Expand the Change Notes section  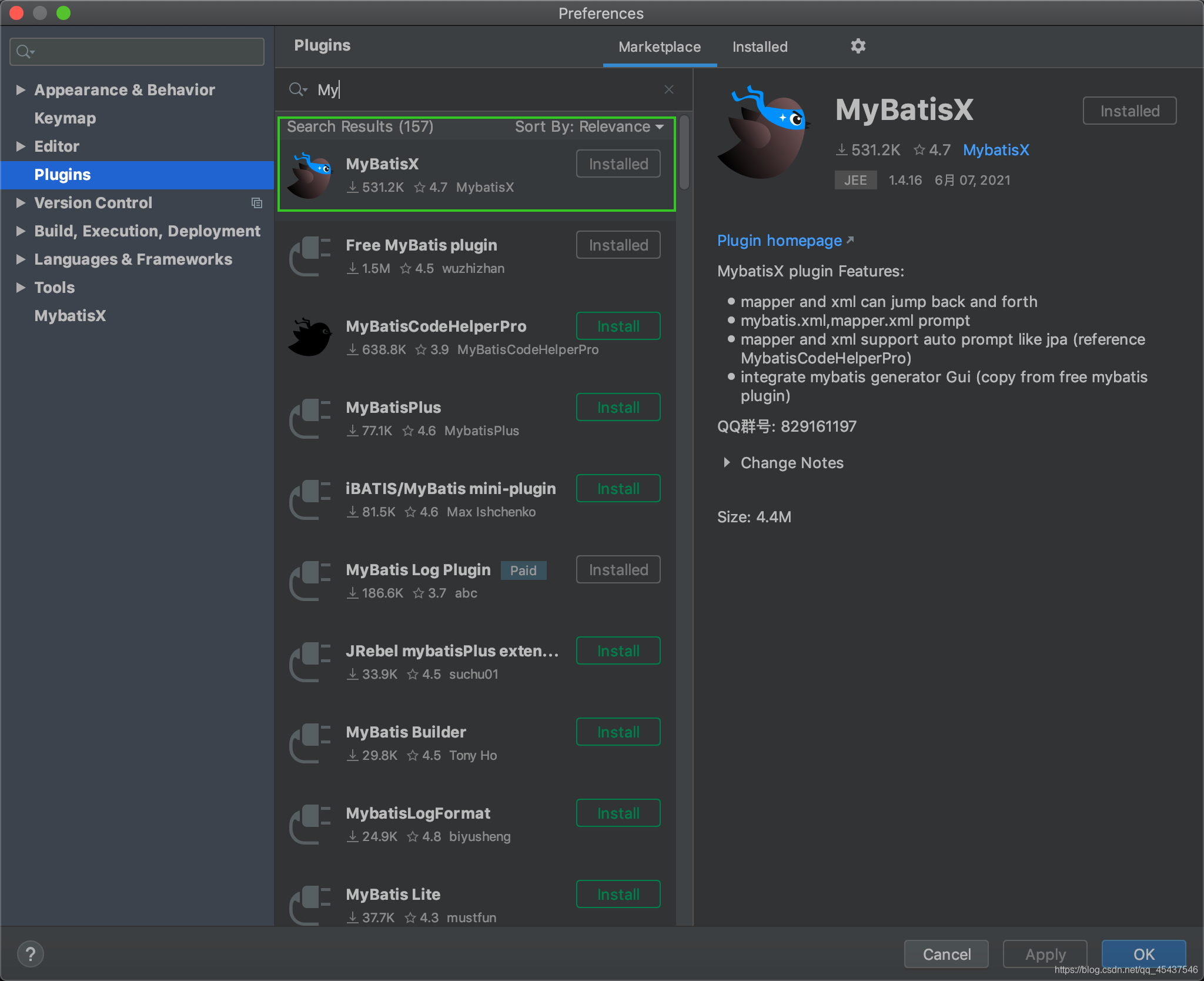tap(727, 463)
